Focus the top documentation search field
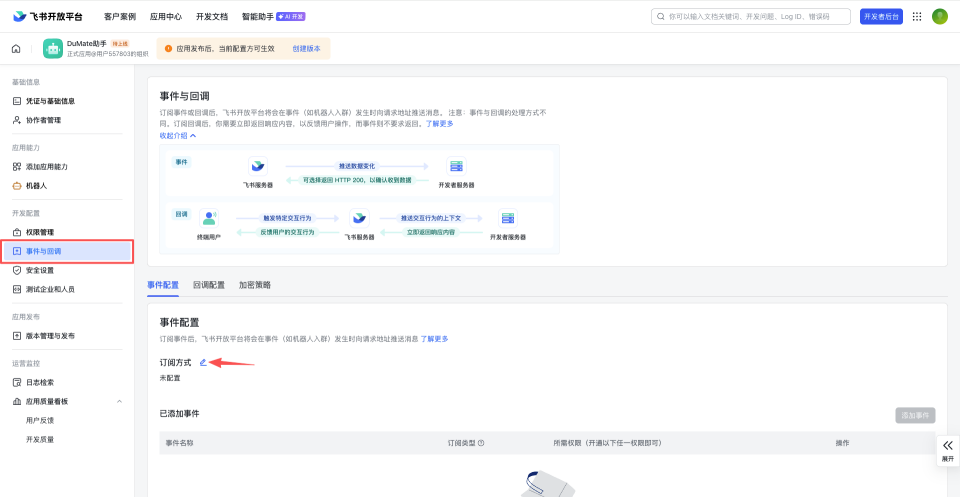Screen dimensions: 960x497 (750, 16)
